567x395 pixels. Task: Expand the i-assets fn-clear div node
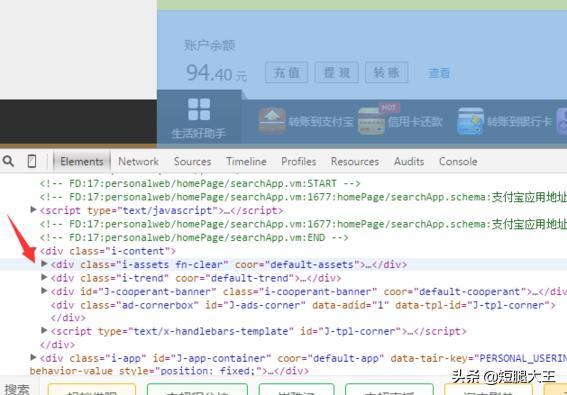(x=44, y=264)
